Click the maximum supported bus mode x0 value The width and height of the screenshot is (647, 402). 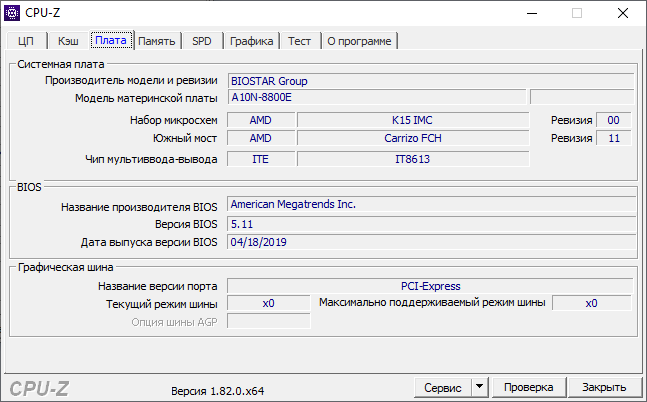592,303
